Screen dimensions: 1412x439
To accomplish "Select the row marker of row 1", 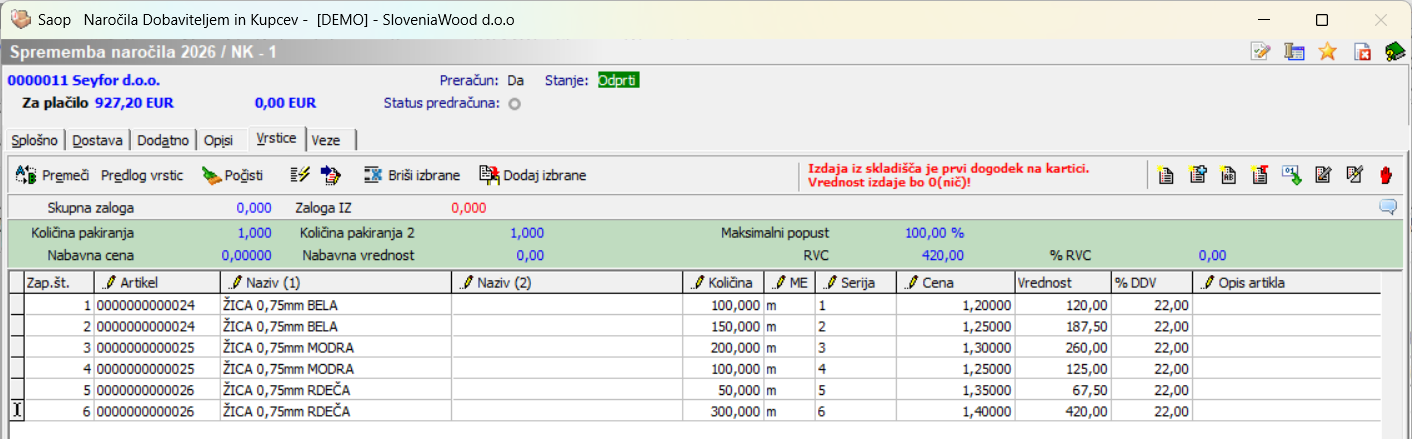I will tap(16, 303).
